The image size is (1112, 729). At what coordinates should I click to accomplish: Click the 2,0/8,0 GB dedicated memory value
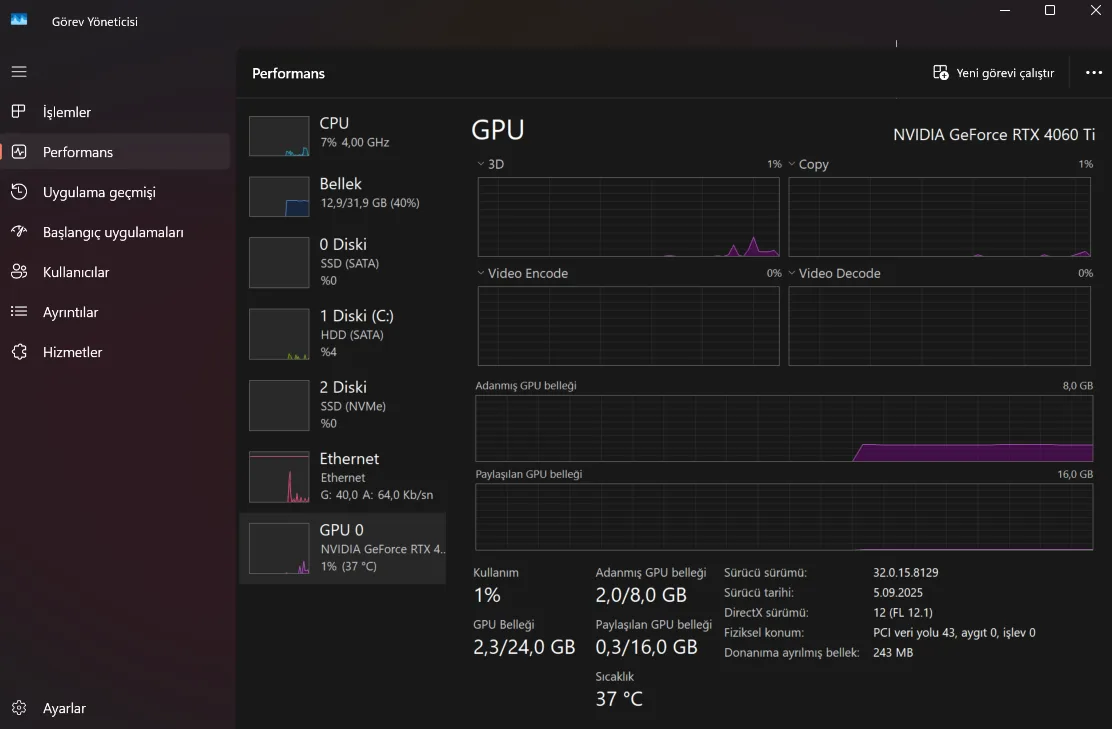(x=641, y=595)
